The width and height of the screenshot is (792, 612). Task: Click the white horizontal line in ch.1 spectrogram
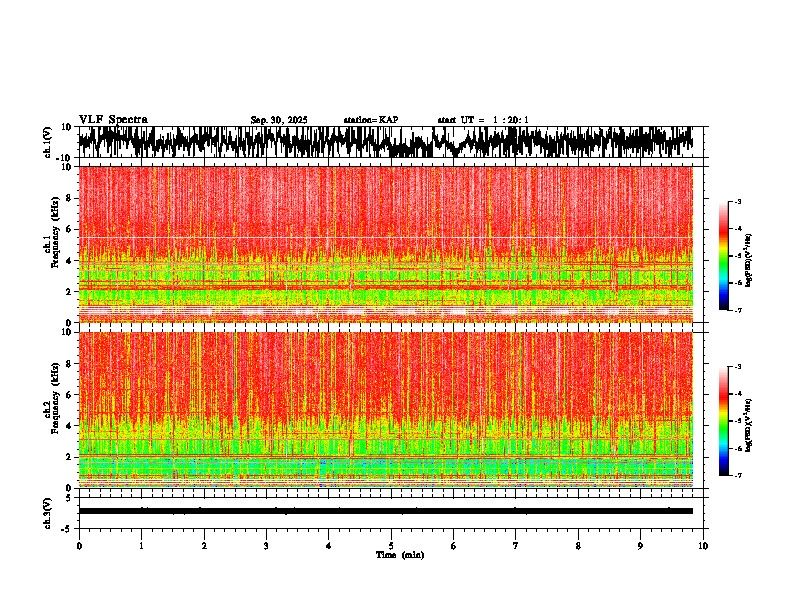(x=385, y=237)
